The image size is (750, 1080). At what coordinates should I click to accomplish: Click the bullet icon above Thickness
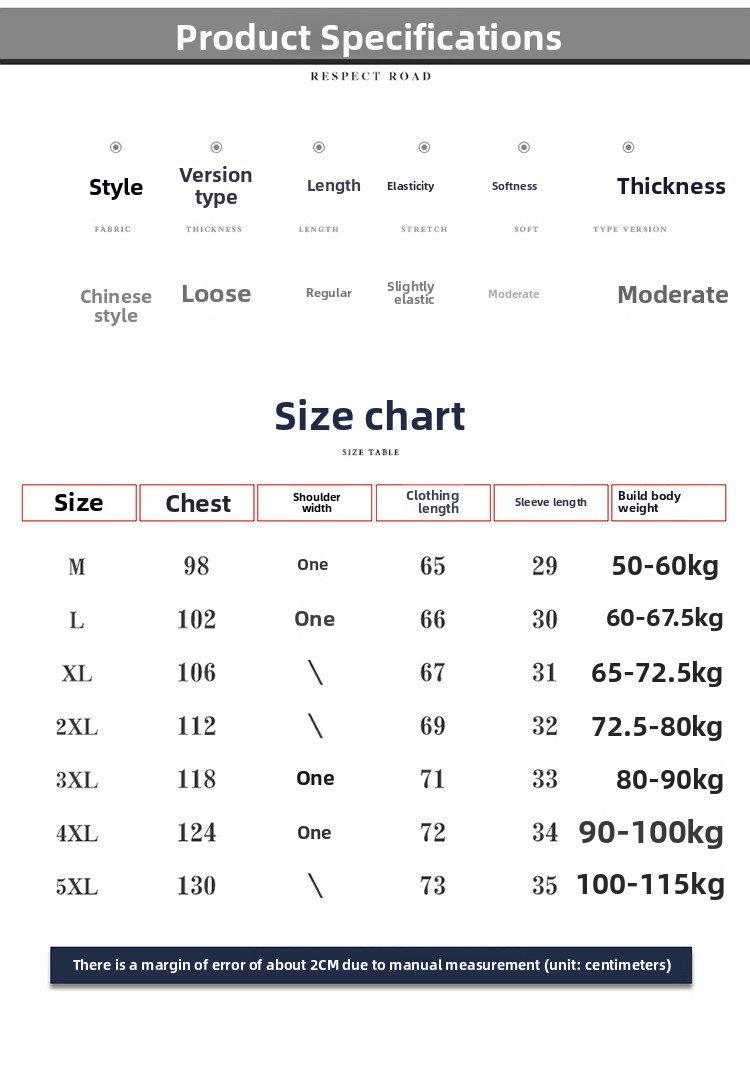[x=628, y=147]
